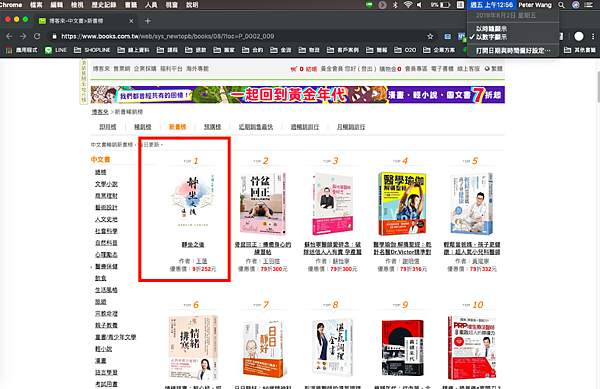Select 心理勵志 category in sidebar
Screen dimensions: 600x389
pos(106,255)
